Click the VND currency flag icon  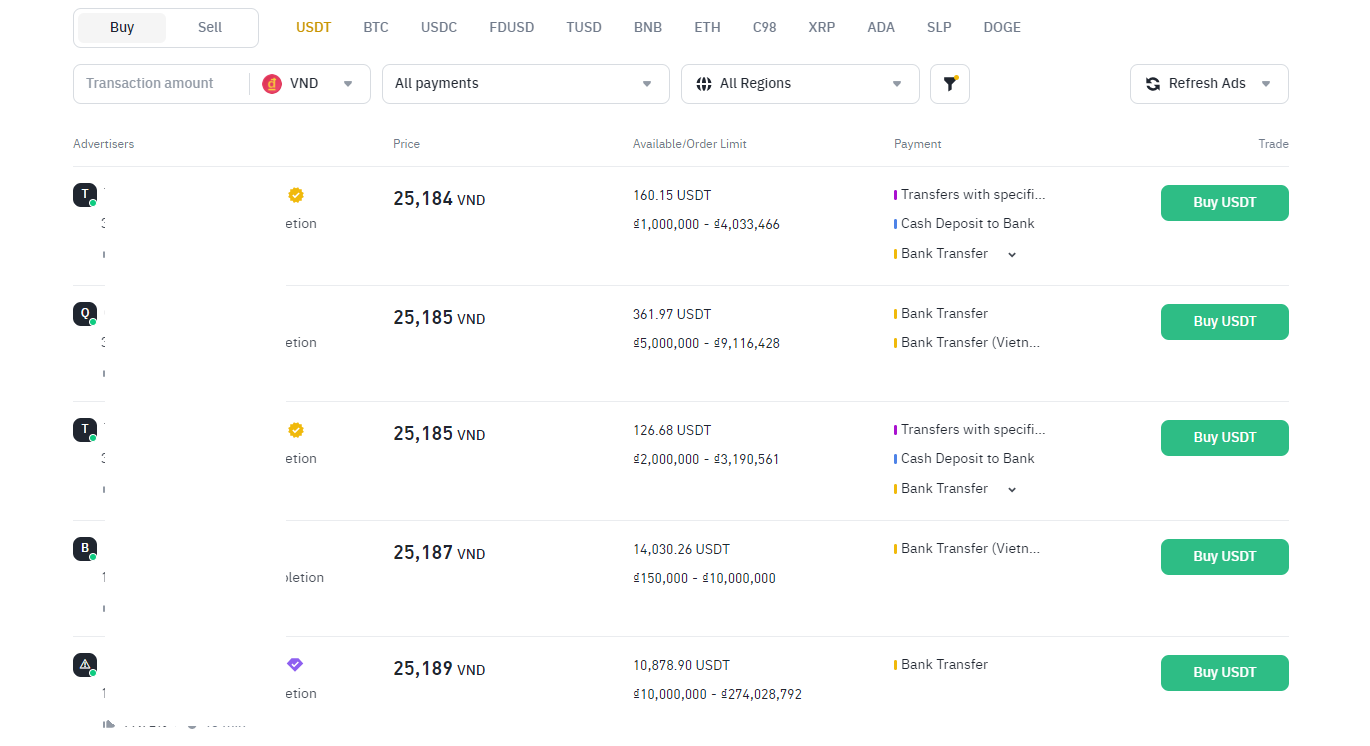click(272, 84)
